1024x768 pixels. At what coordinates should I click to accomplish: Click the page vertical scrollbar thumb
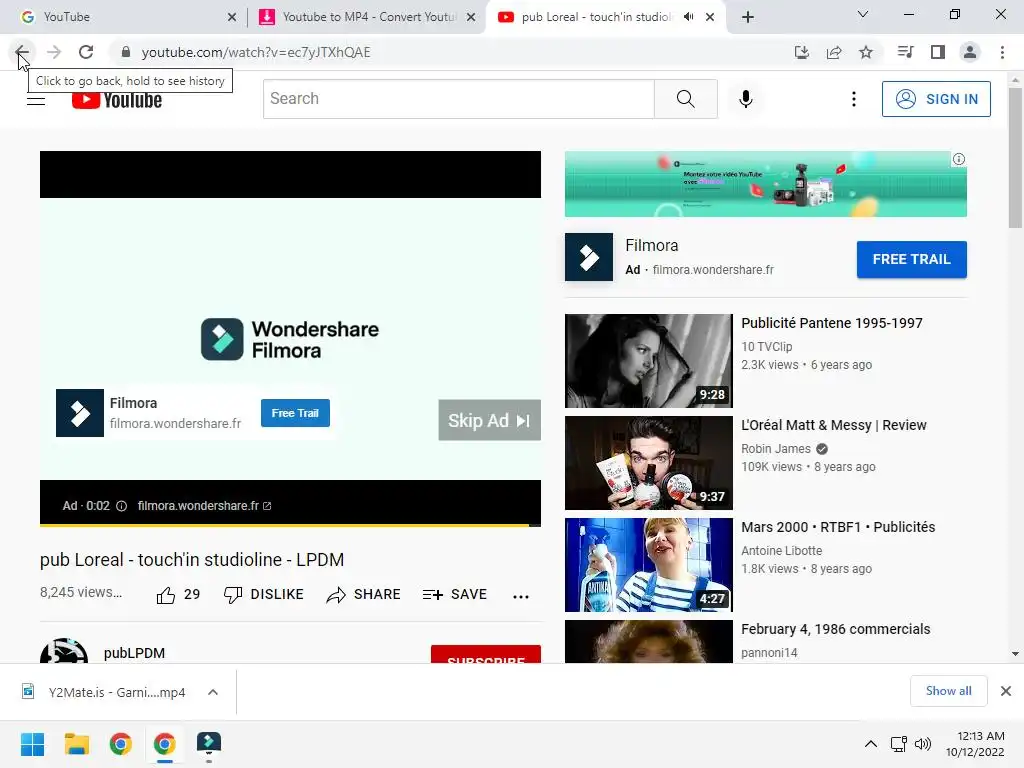(x=1015, y=157)
